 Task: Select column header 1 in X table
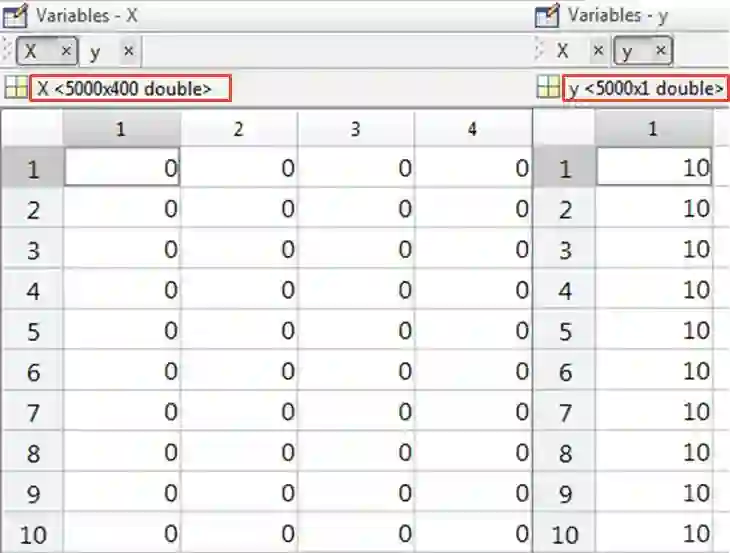click(x=122, y=128)
